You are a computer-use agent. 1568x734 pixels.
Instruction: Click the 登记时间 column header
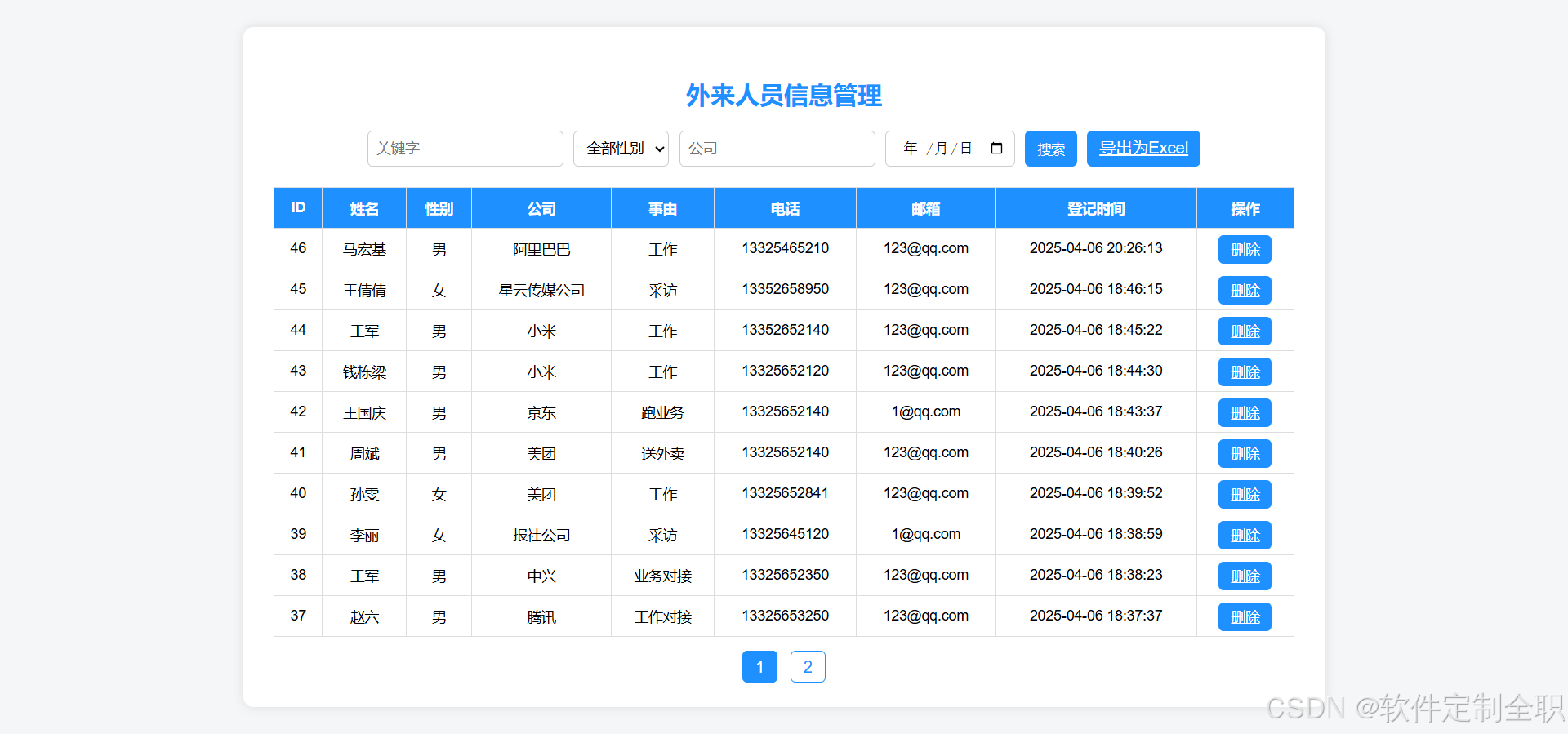[x=1096, y=208]
